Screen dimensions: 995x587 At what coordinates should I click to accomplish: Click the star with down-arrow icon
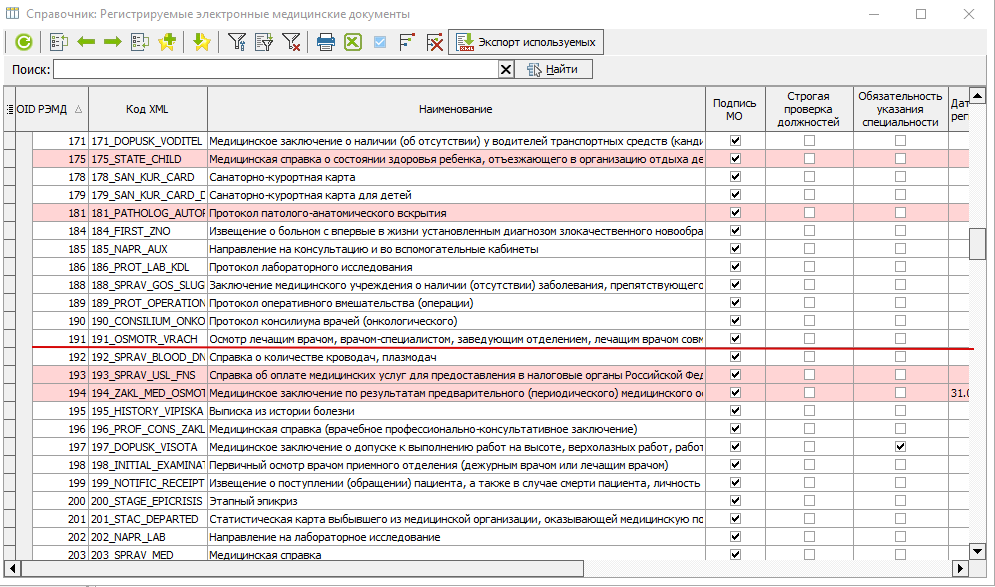[202, 43]
